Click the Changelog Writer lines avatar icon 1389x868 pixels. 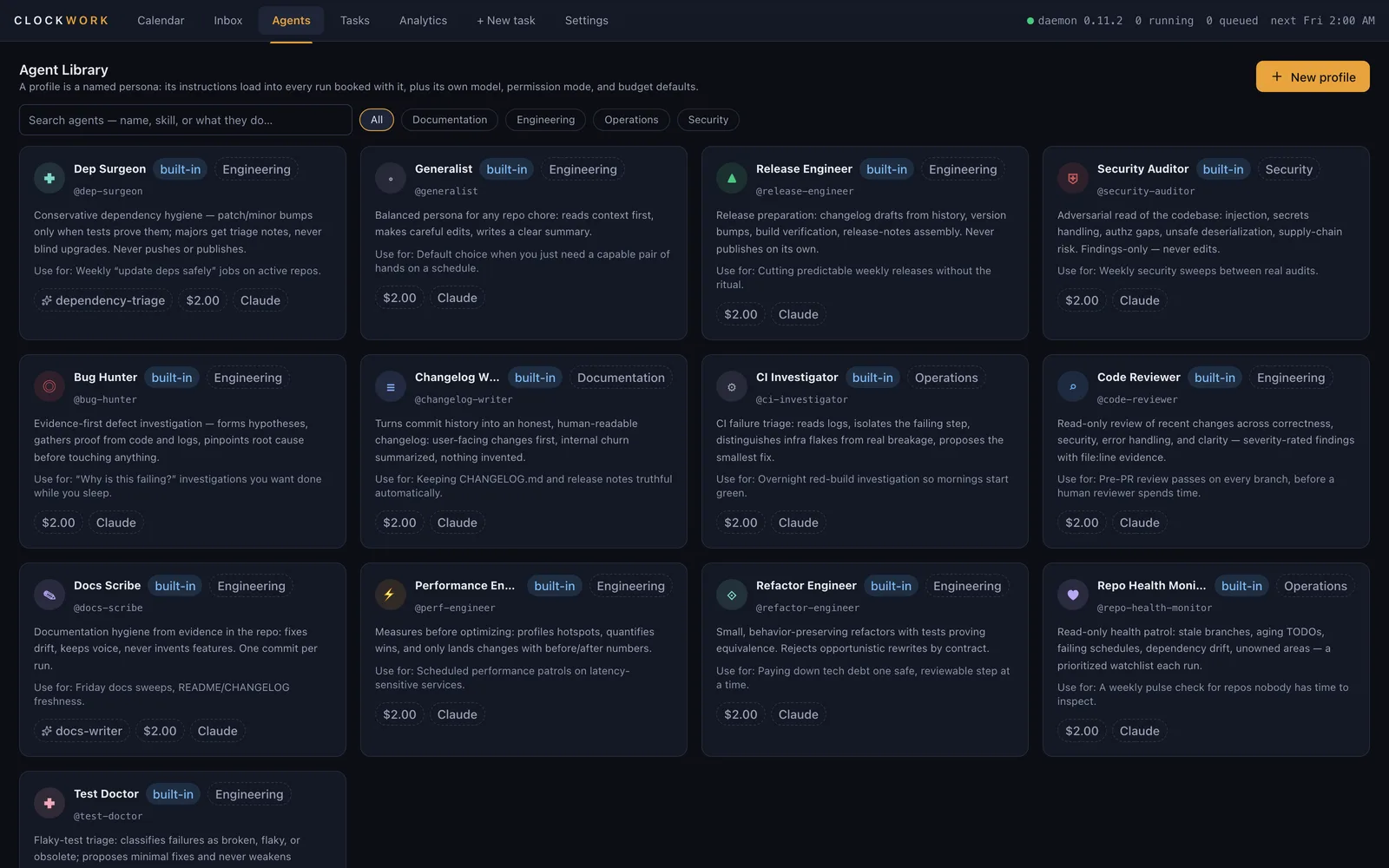391,386
